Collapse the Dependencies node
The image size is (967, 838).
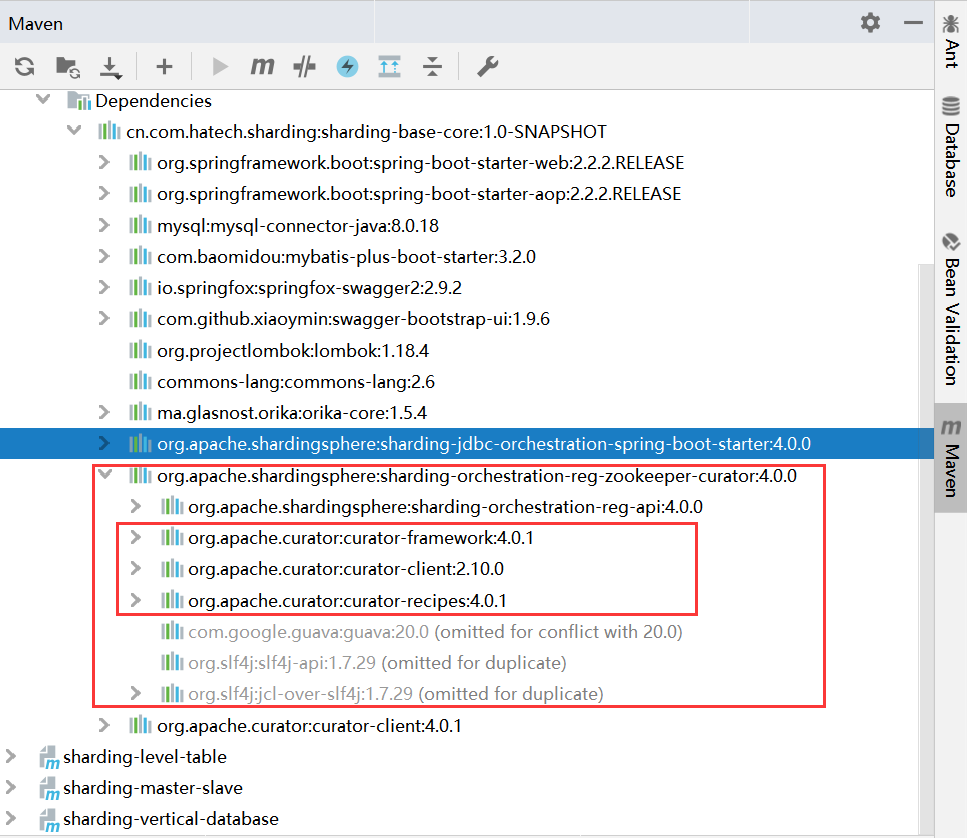tap(43, 99)
